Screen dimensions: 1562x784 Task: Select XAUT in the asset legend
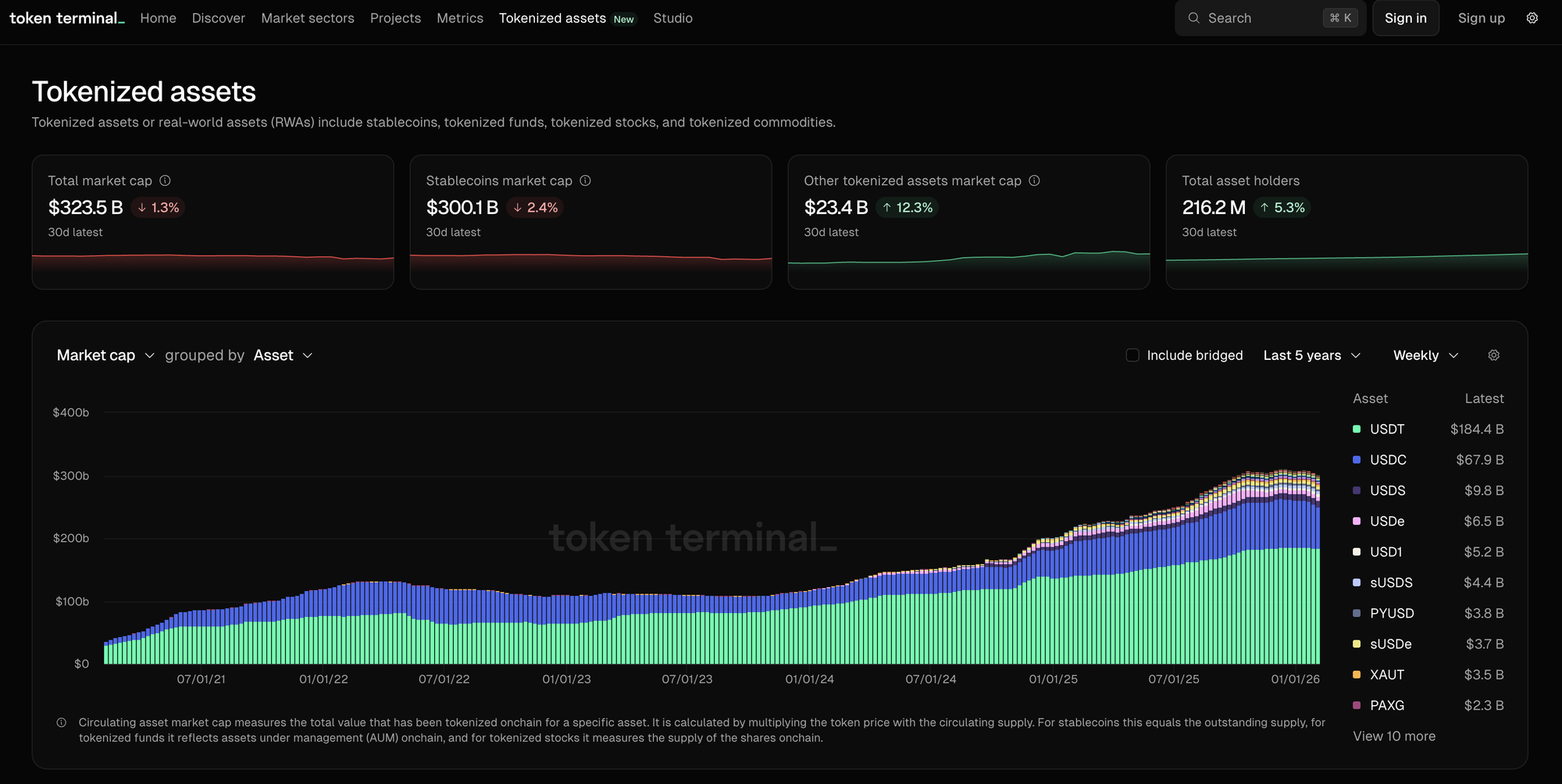pos(1387,675)
